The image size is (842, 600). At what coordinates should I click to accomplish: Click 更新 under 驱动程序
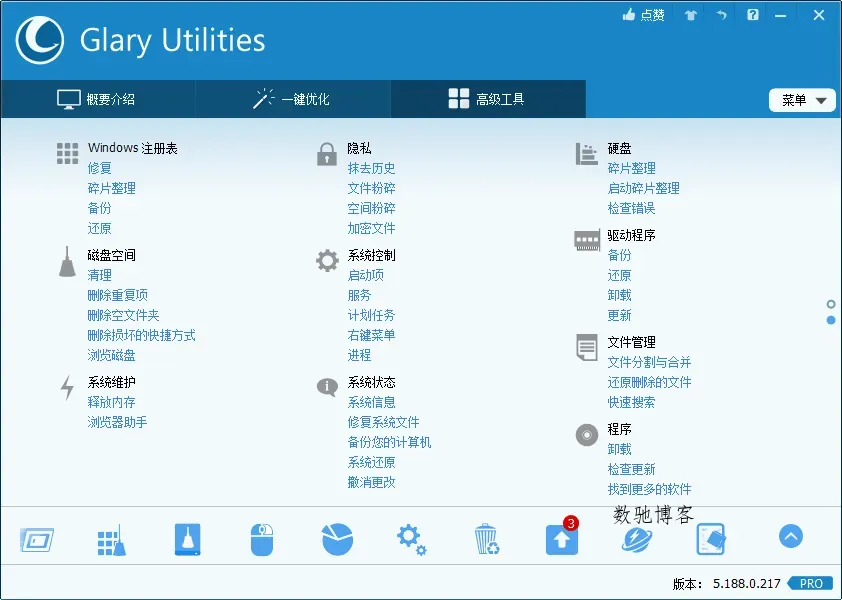(619, 315)
